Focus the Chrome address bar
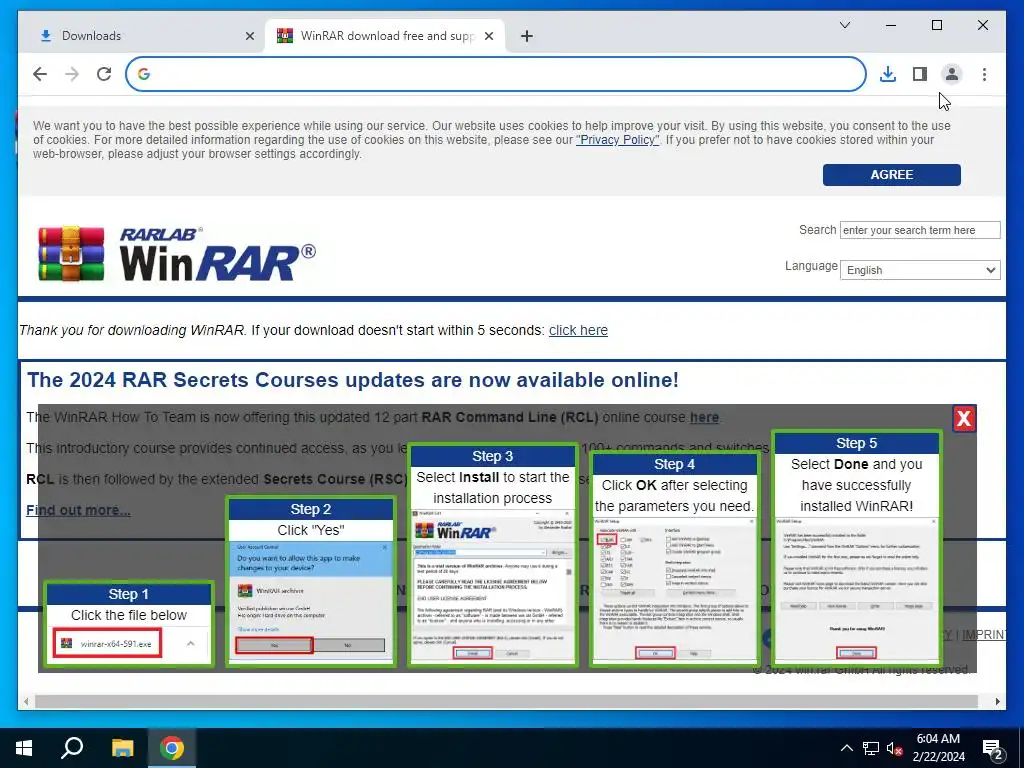 [496, 74]
